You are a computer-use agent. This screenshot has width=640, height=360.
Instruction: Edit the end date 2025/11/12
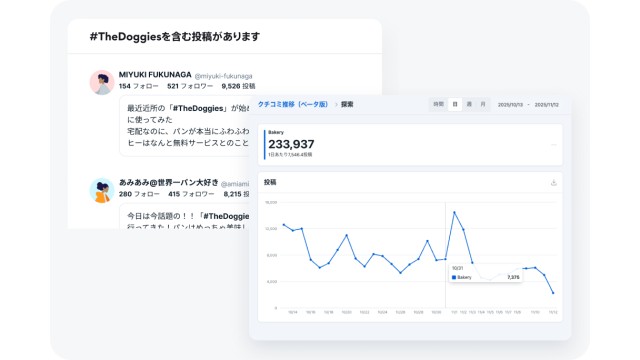click(x=547, y=105)
